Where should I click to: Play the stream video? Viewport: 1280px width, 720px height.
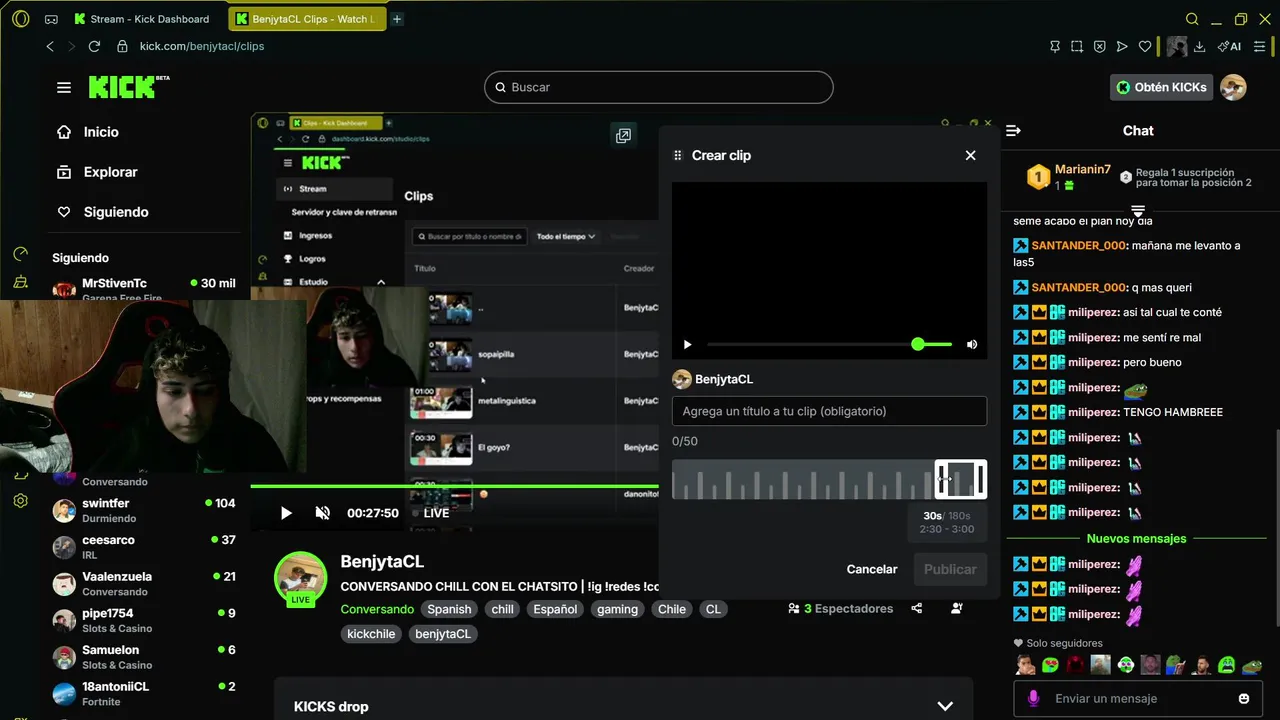tap(286, 513)
